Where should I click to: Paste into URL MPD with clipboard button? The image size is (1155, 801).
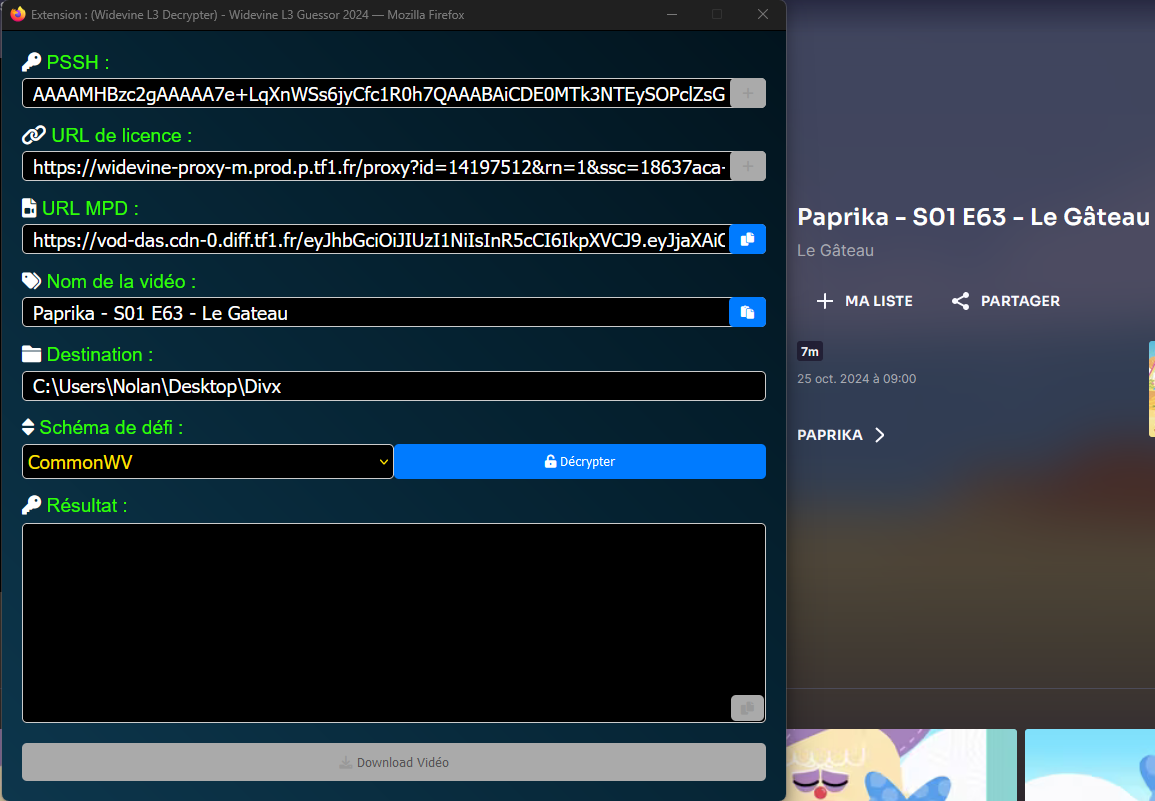tap(748, 239)
